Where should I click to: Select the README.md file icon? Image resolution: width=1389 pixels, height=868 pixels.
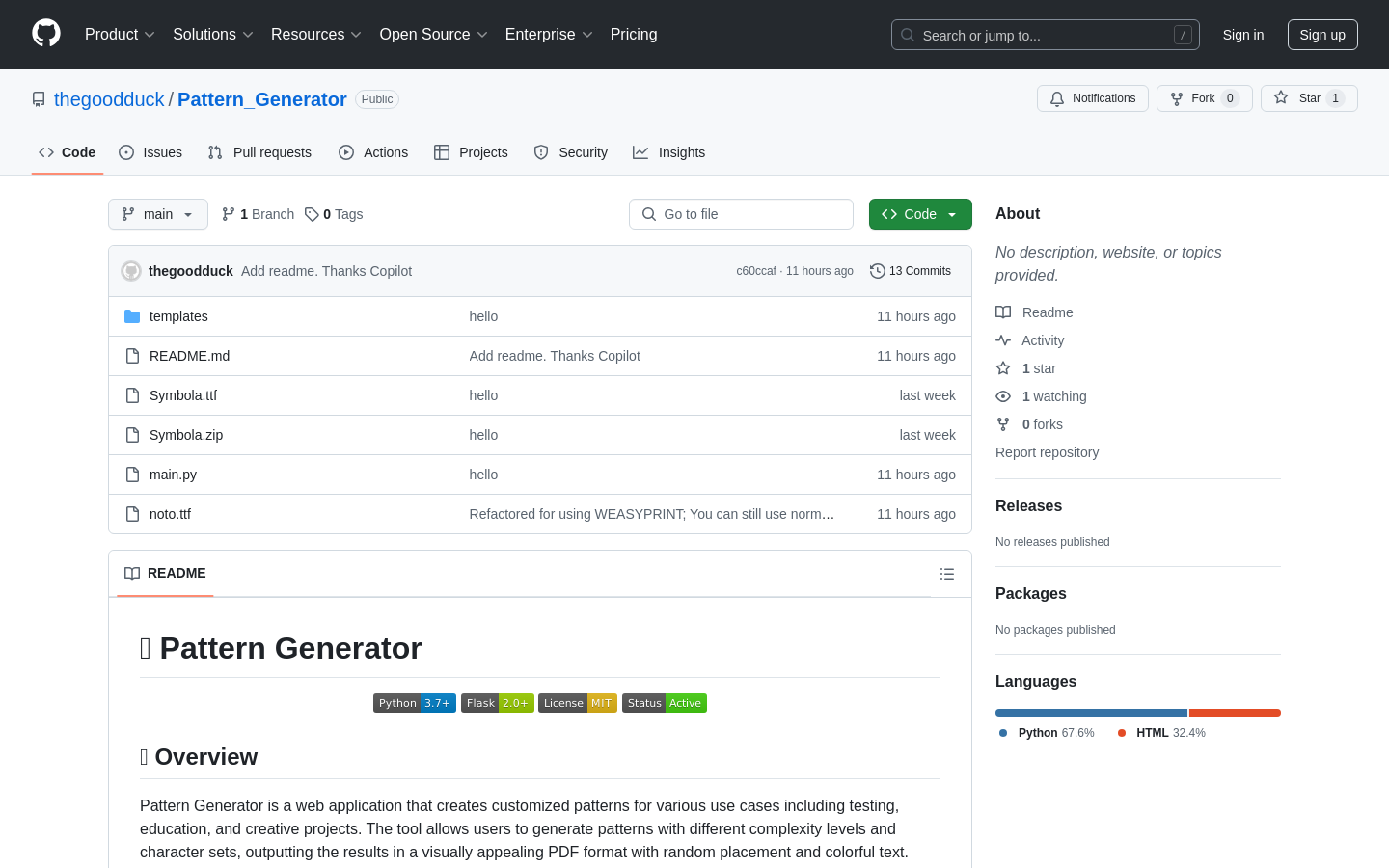tap(132, 356)
